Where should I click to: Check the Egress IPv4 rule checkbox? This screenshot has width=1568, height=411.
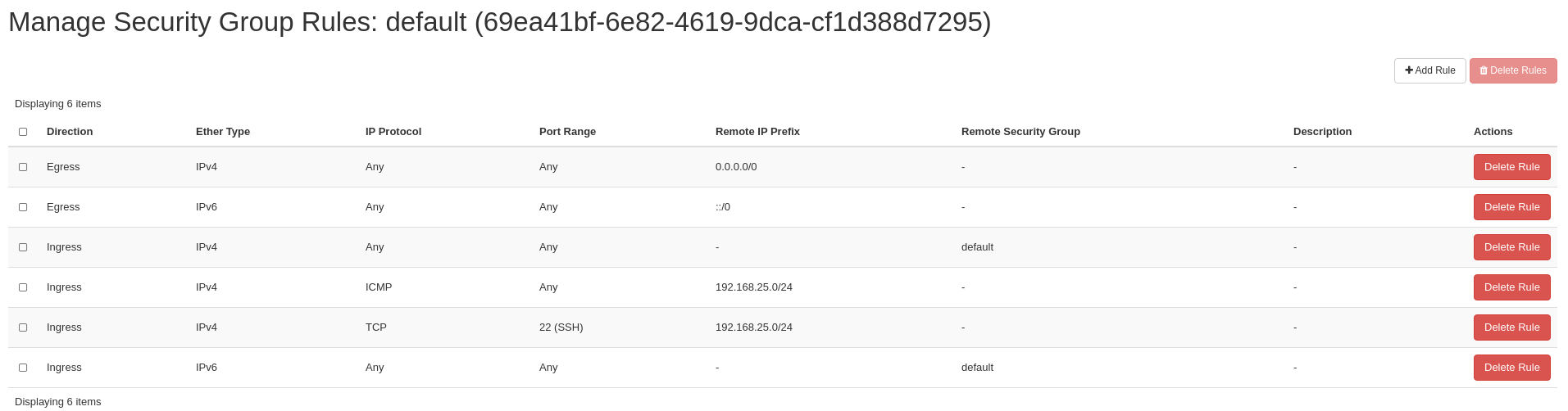[x=23, y=167]
